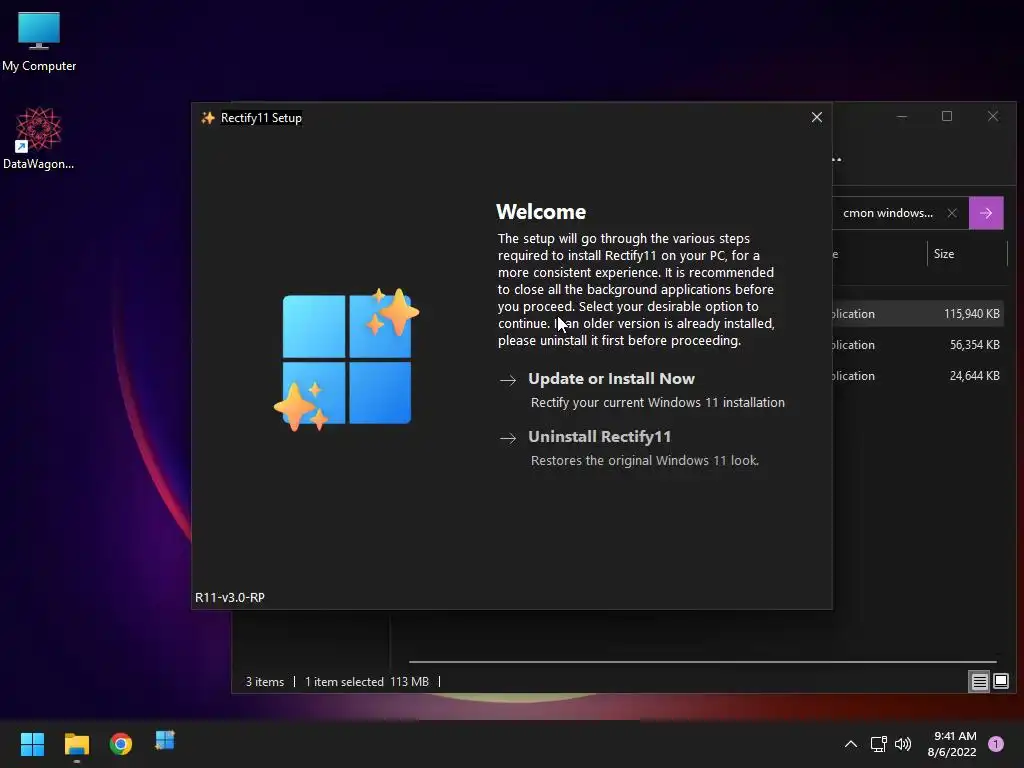Select the file row sized 115,940 KB
This screenshot has height=768, width=1024.
click(x=917, y=314)
